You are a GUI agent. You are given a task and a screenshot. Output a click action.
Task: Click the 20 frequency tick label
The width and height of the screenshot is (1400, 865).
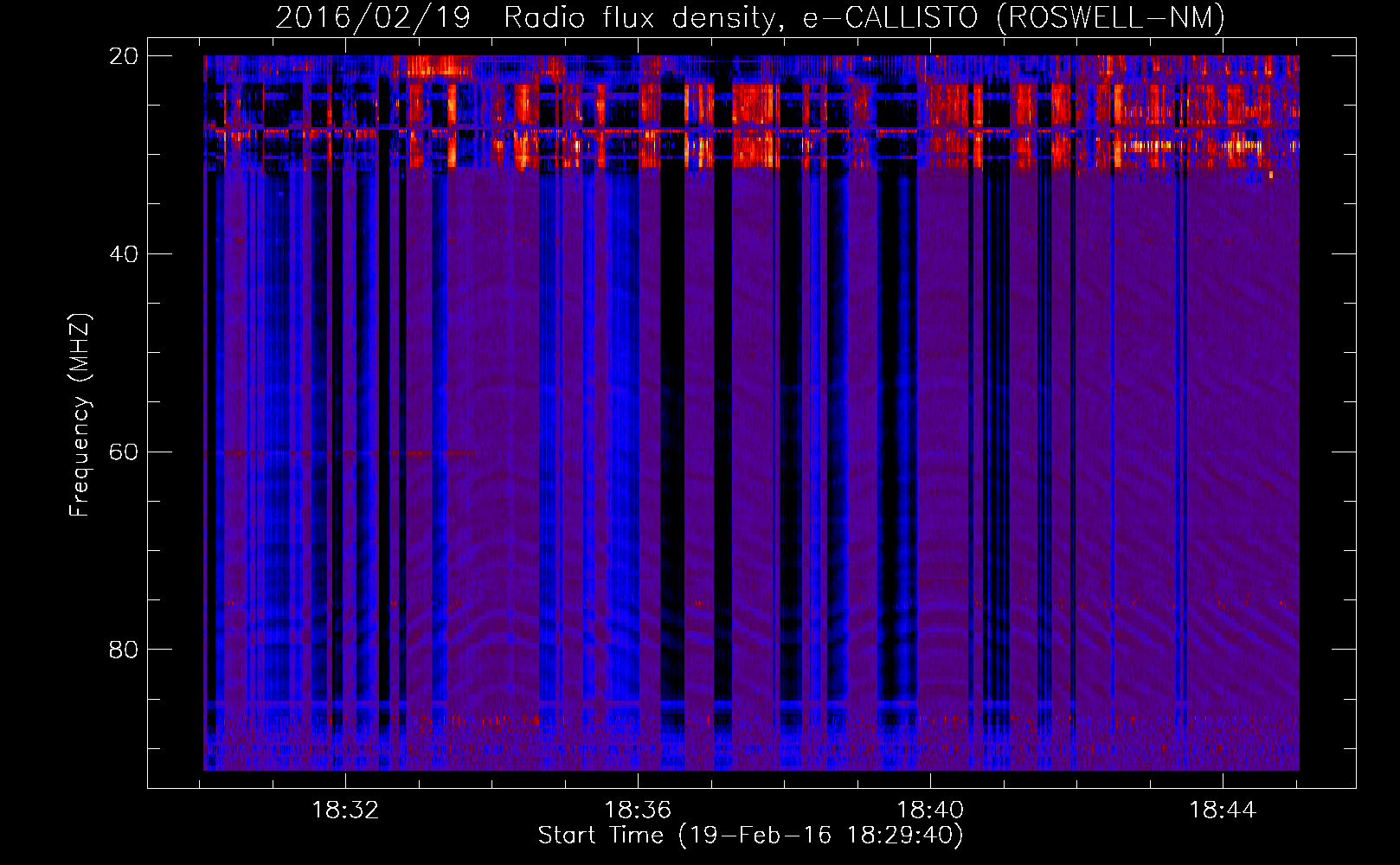pos(124,56)
